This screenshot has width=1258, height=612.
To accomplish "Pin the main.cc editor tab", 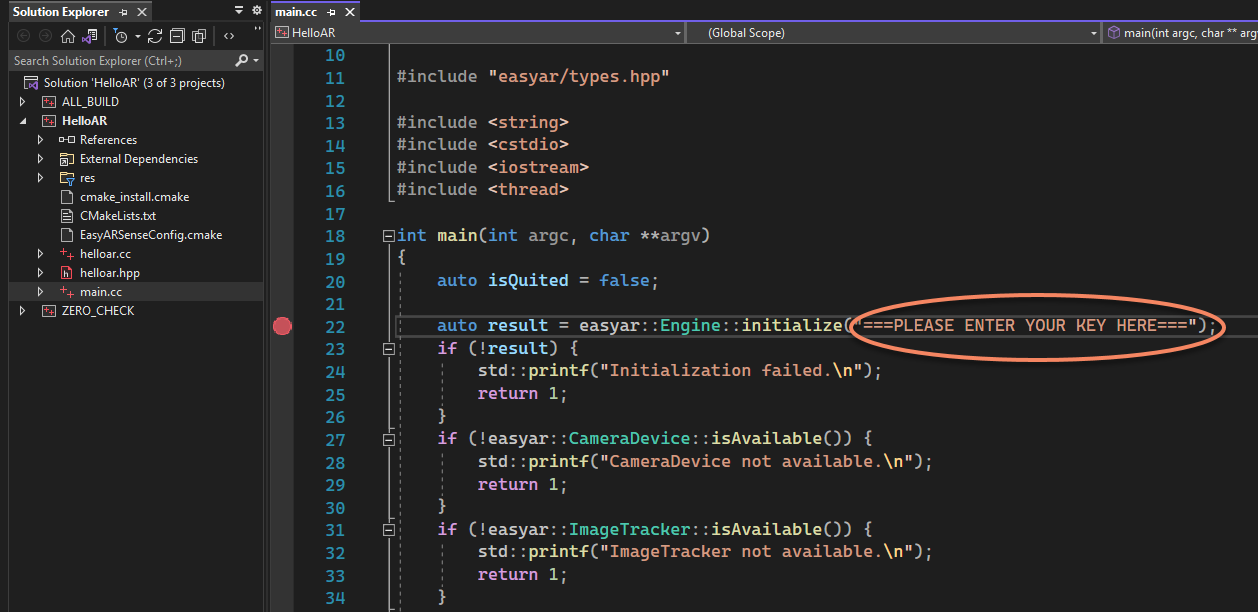I will 331,12.
